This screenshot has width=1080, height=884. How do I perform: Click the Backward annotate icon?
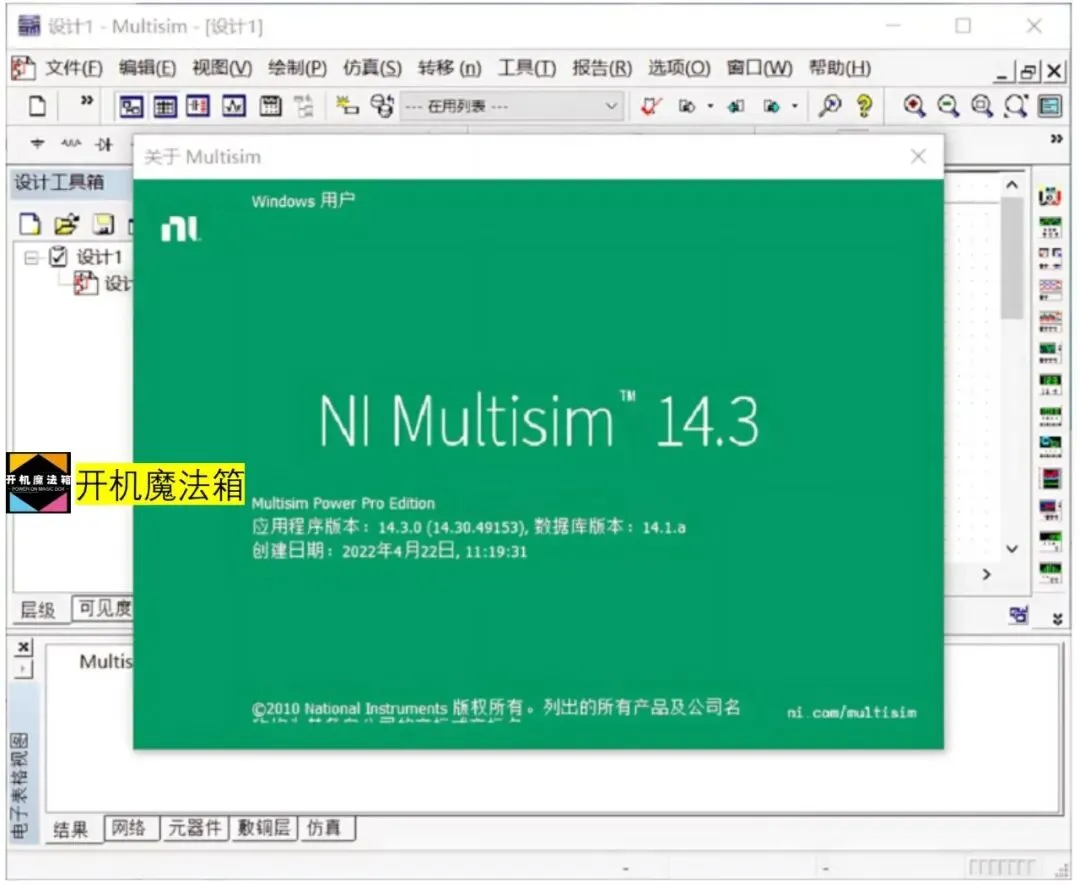[736, 106]
